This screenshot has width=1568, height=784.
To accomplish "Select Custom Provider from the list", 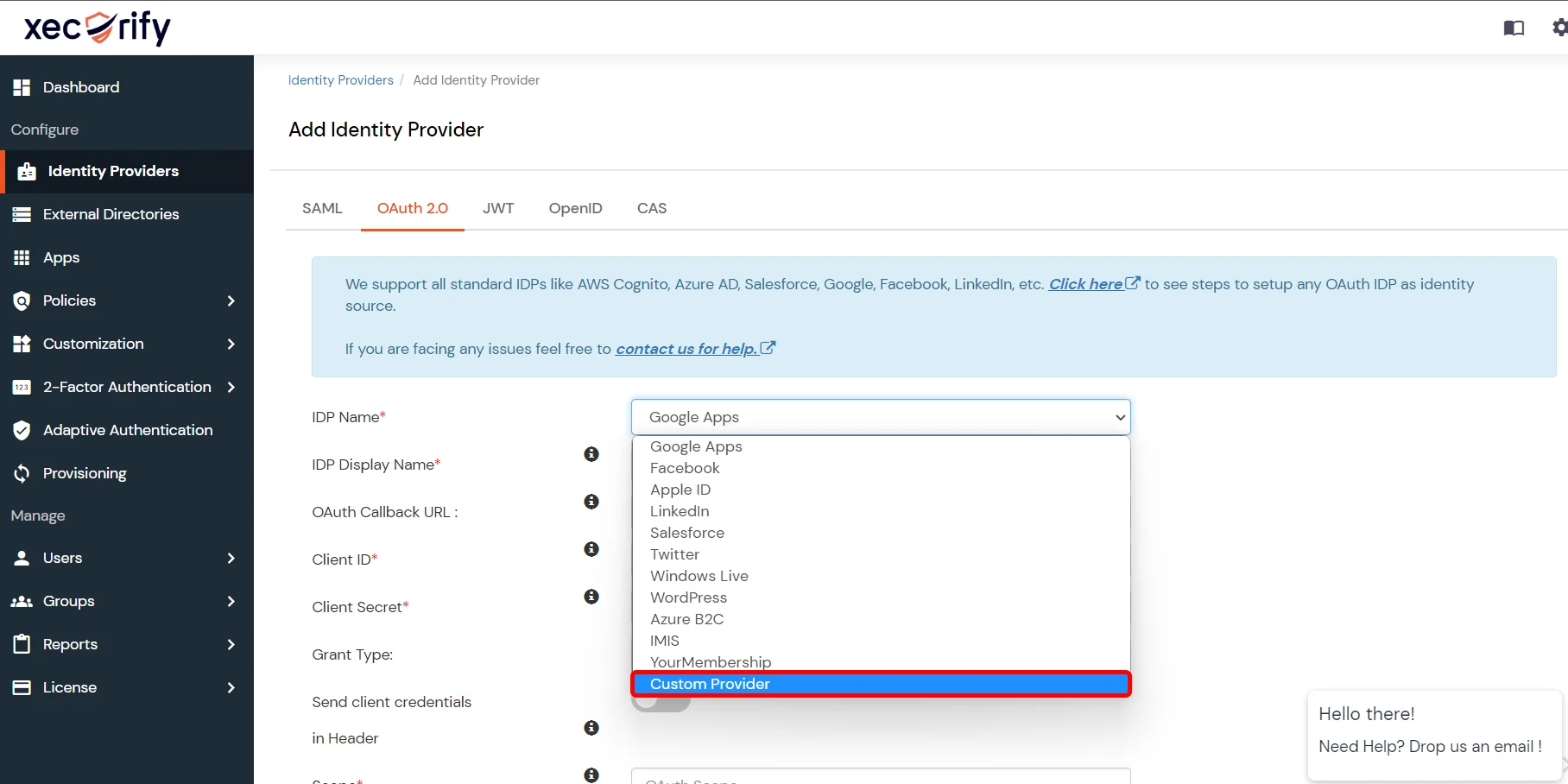I will 881,684.
